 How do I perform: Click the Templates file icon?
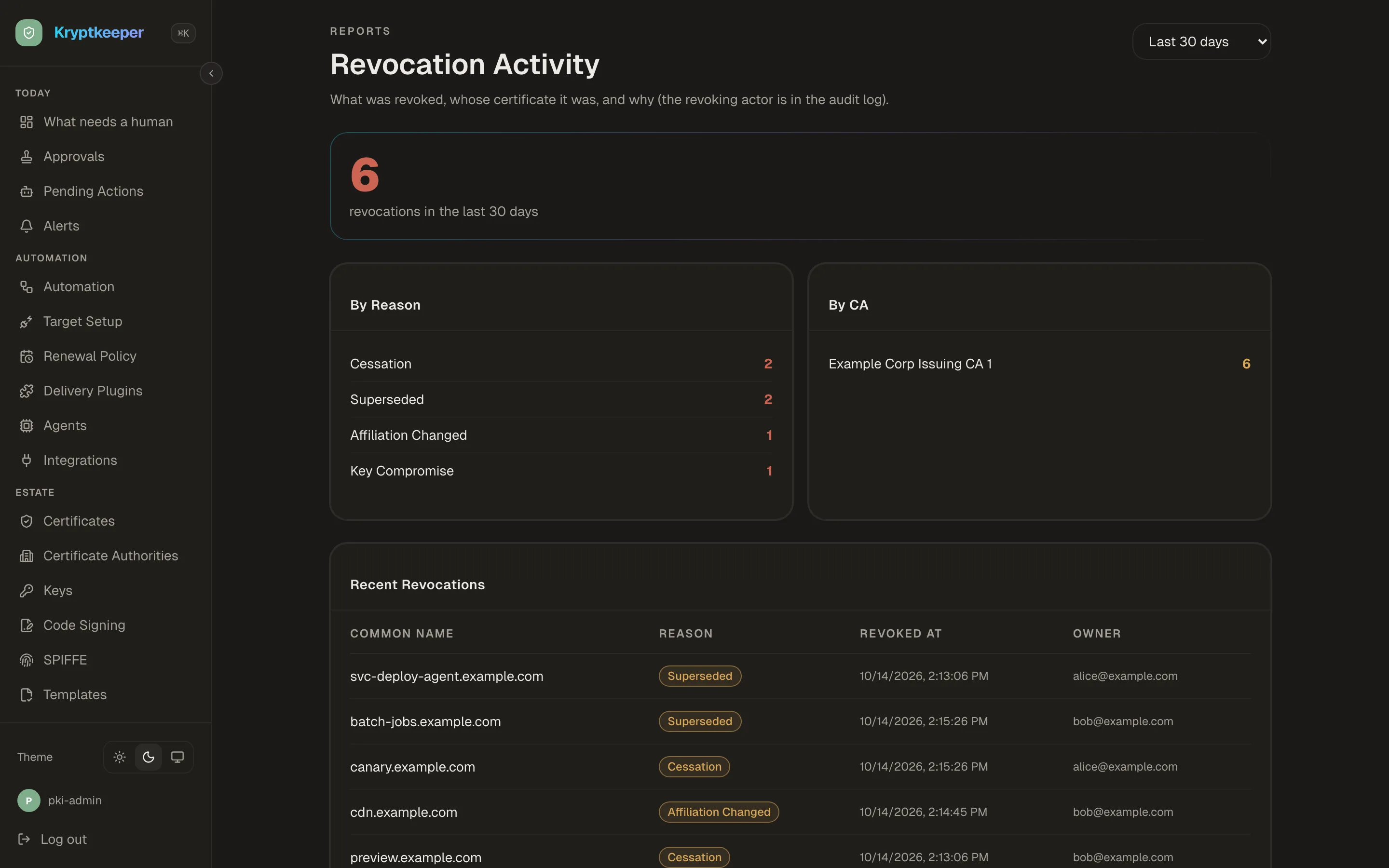pos(27,694)
